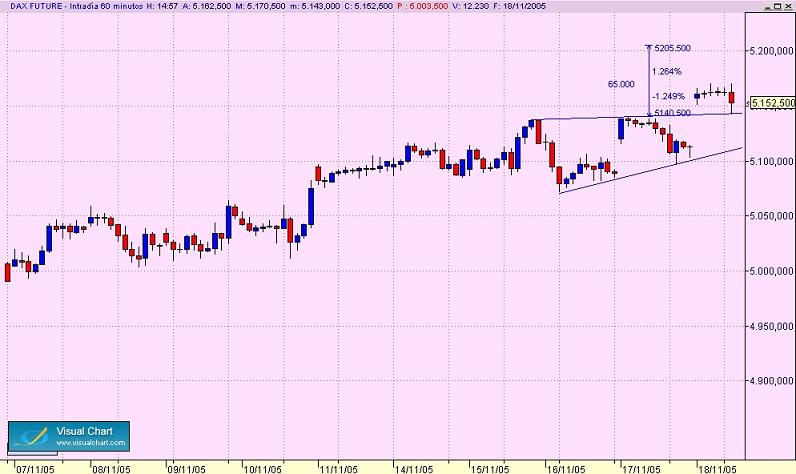Image resolution: width=796 pixels, height=474 pixels.
Task: Click the 15/11/05 date label
Action: [489, 469]
